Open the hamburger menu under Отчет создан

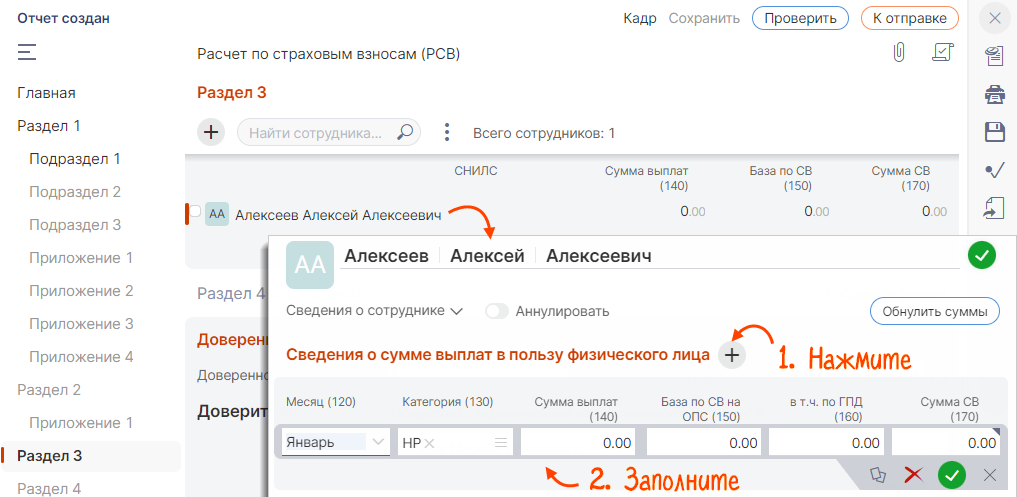coord(27,52)
